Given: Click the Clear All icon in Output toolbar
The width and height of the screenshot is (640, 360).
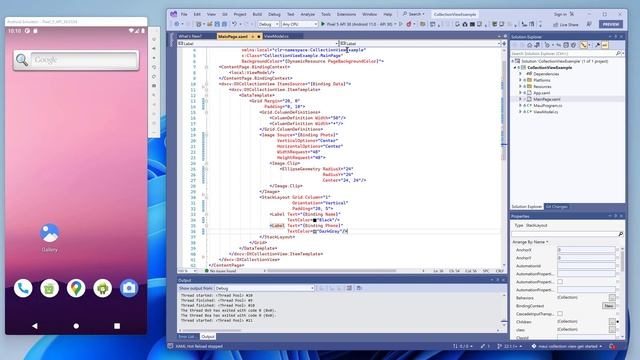Looking at the screenshot, I should point(349,288).
